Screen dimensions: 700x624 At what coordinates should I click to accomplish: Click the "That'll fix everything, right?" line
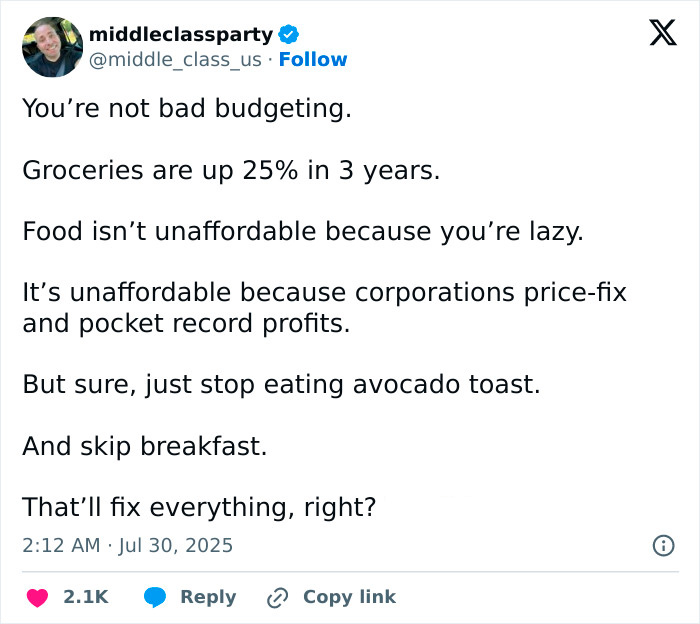point(199,508)
